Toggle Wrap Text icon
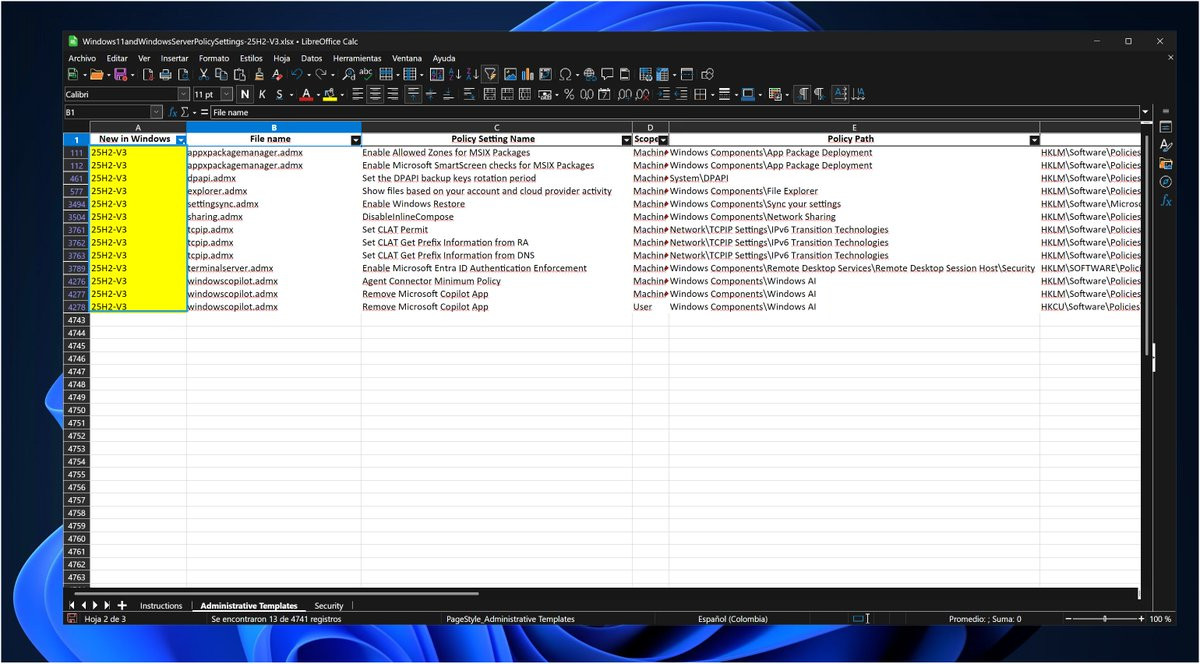The width and height of the screenshot is (1200, 664). click(470, 94)
